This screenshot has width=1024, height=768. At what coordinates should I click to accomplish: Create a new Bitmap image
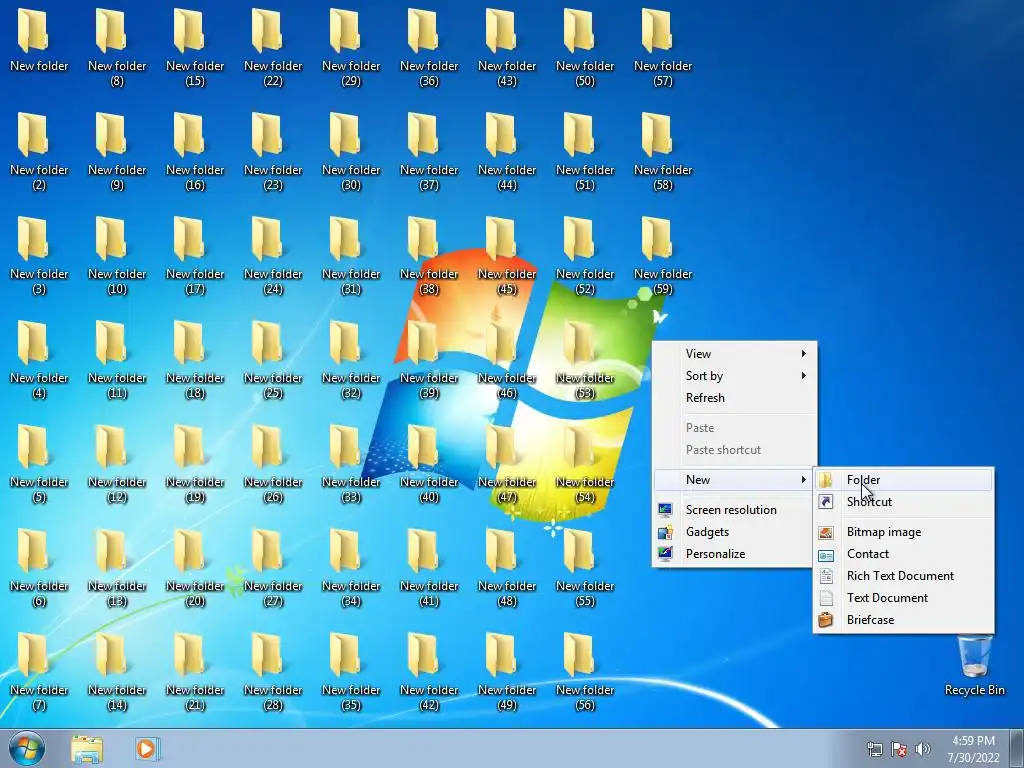pos(903,532)
